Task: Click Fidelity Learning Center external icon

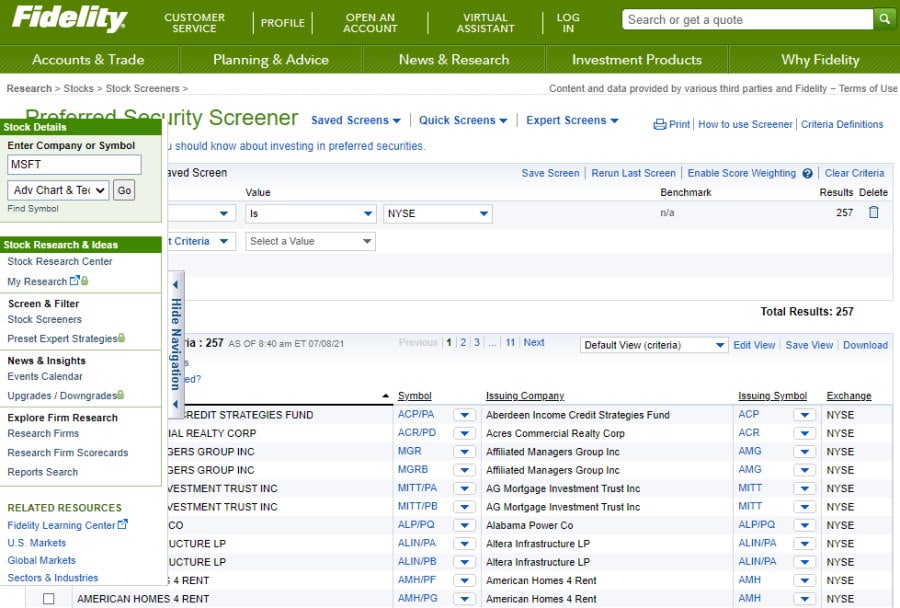Action: click(x=122, y=524)
